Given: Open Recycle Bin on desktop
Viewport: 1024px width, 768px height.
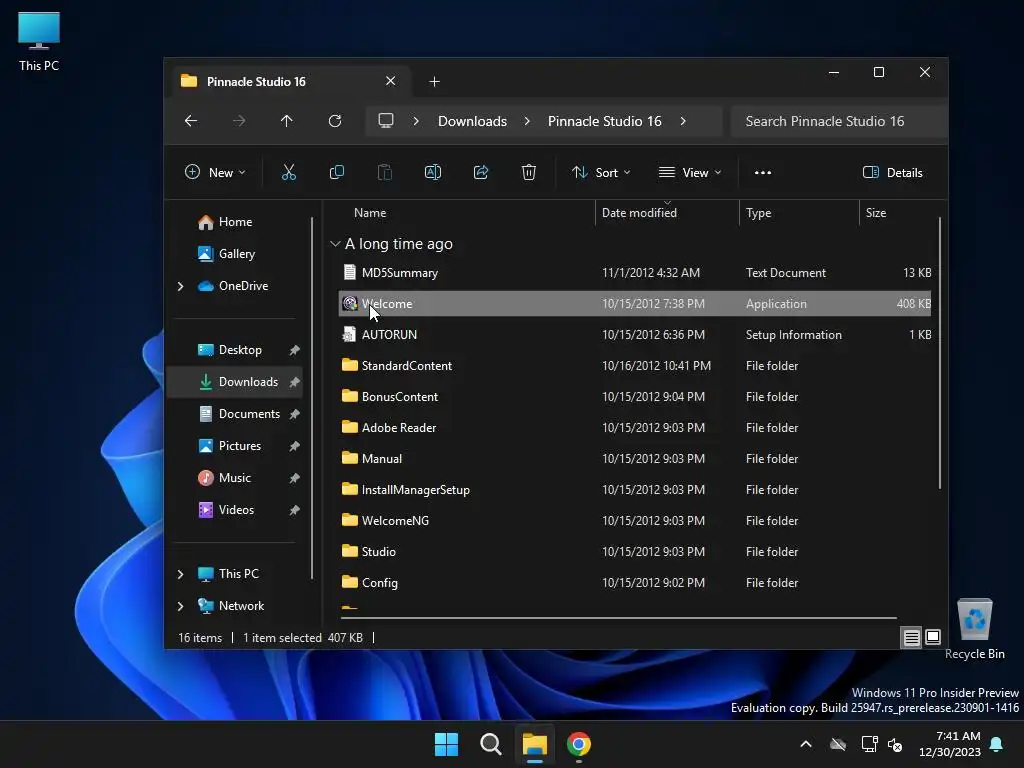Looking at the screenshot, I should [x=974, y=629].
